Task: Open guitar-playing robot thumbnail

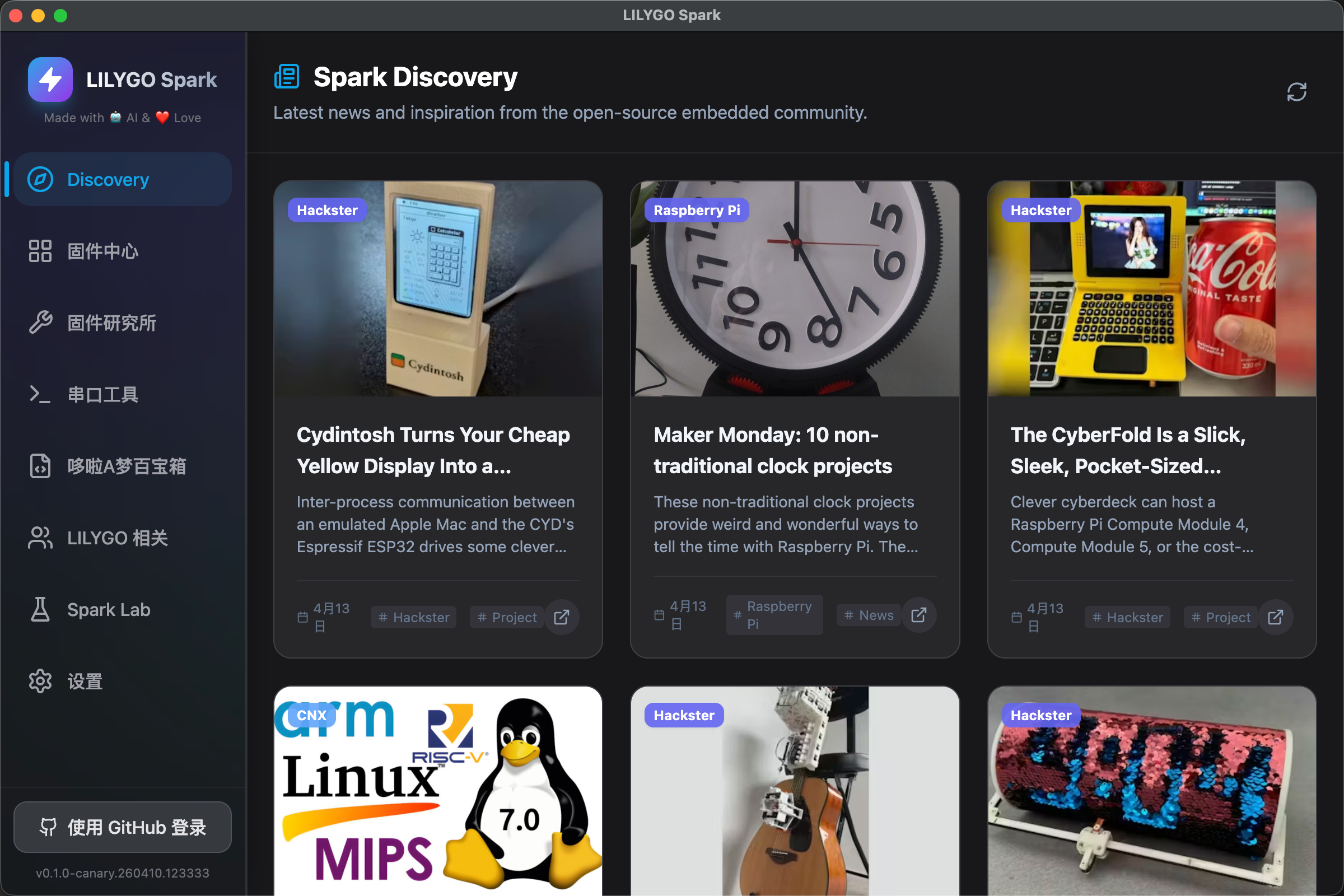Action: click(x=795, y=791)
